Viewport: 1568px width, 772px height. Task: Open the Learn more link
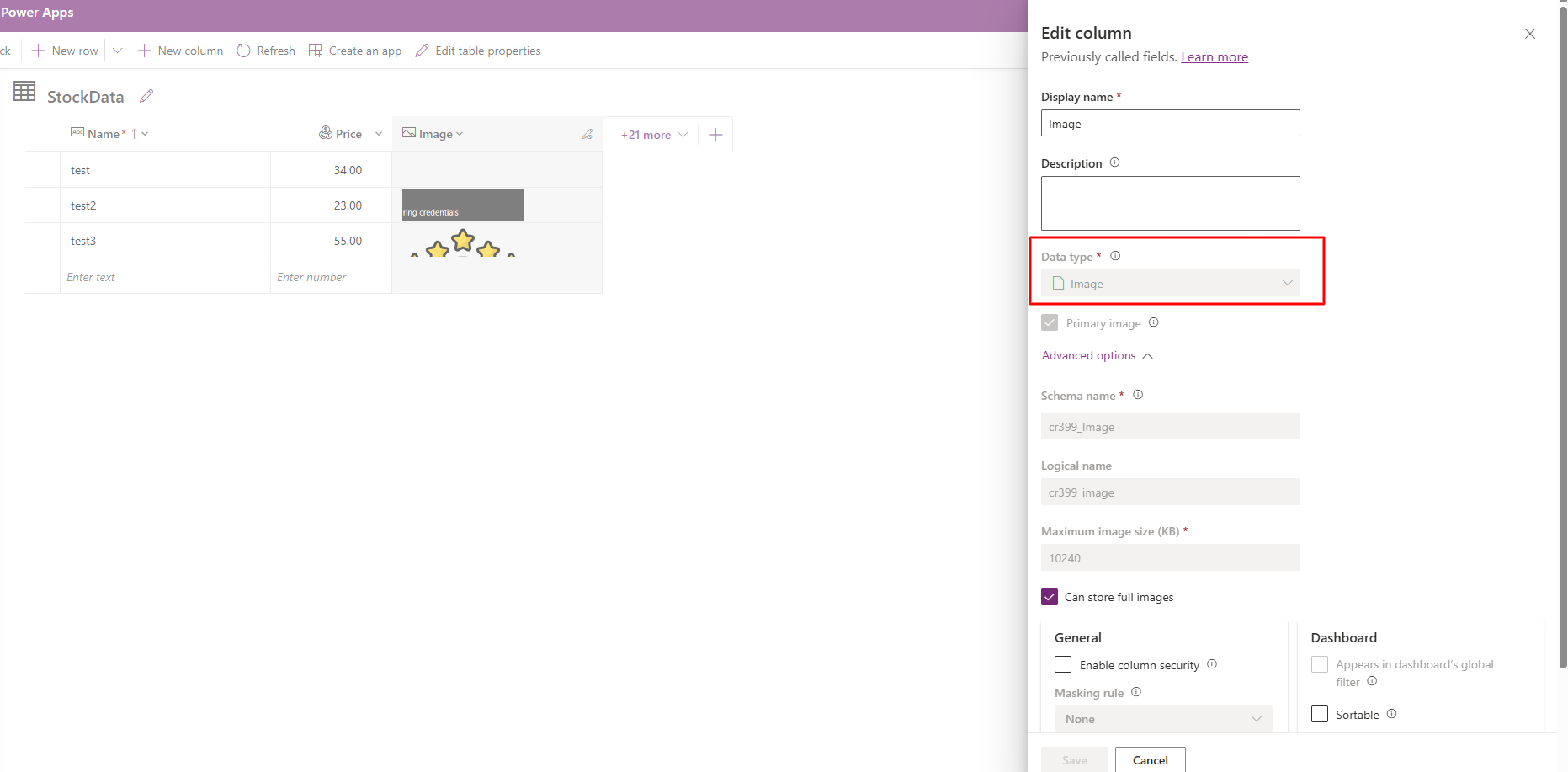pyautogui.click(x=1215, y=57)
